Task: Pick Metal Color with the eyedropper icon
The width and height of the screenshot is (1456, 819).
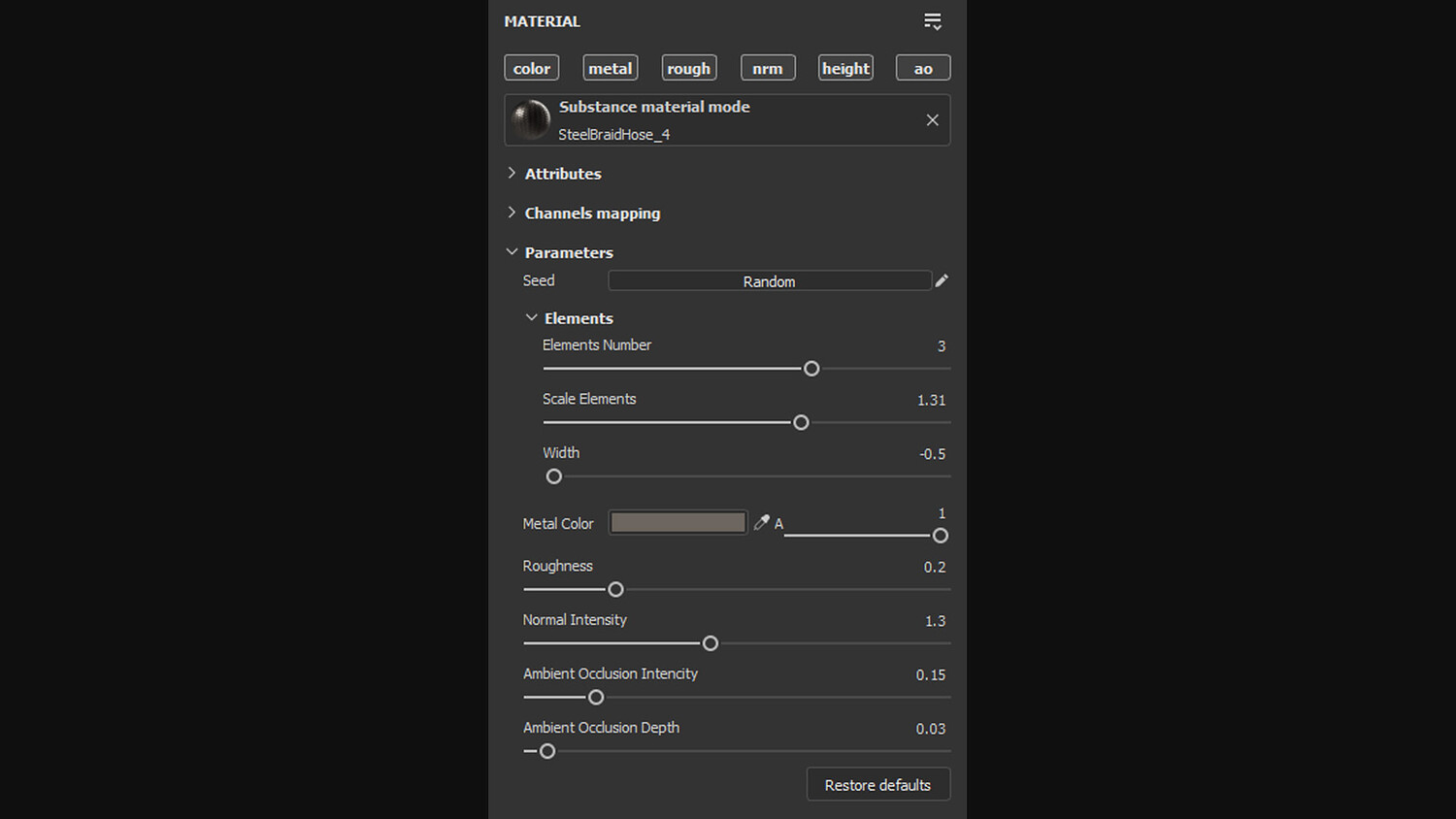Action: [762, 522]
